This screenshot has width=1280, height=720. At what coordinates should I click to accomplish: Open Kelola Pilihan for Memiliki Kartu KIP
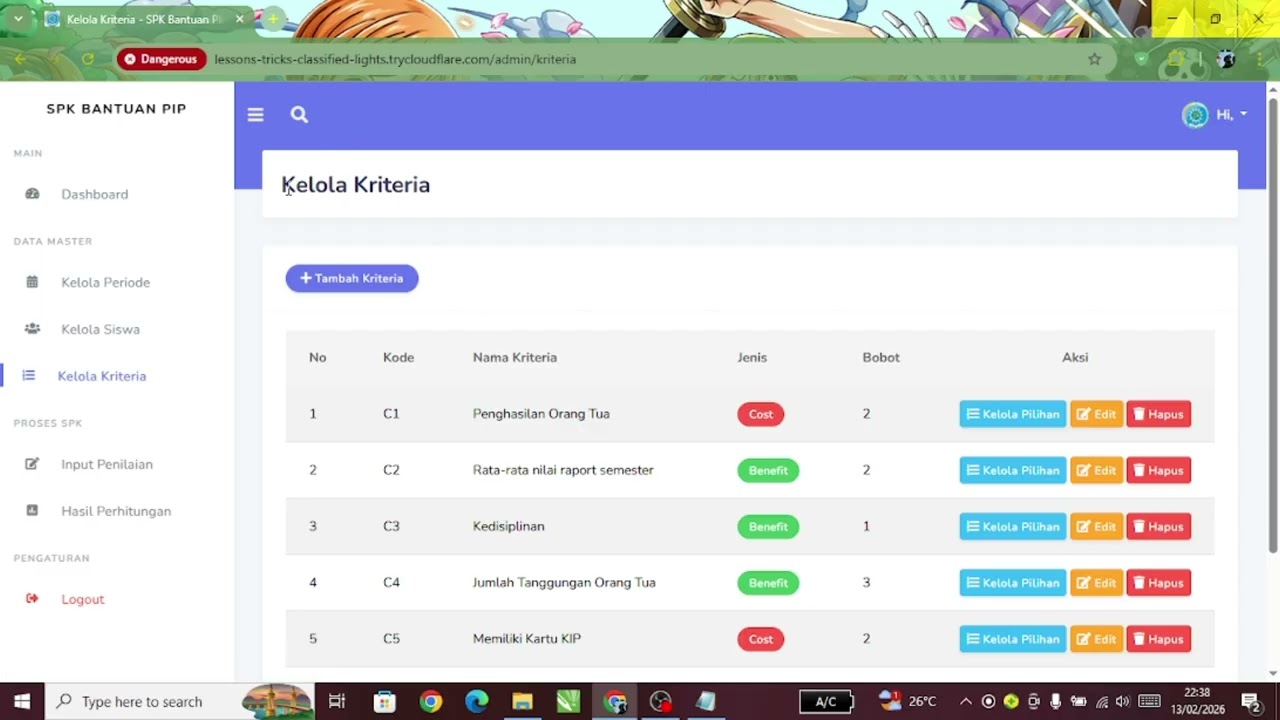coord(1013,639)
